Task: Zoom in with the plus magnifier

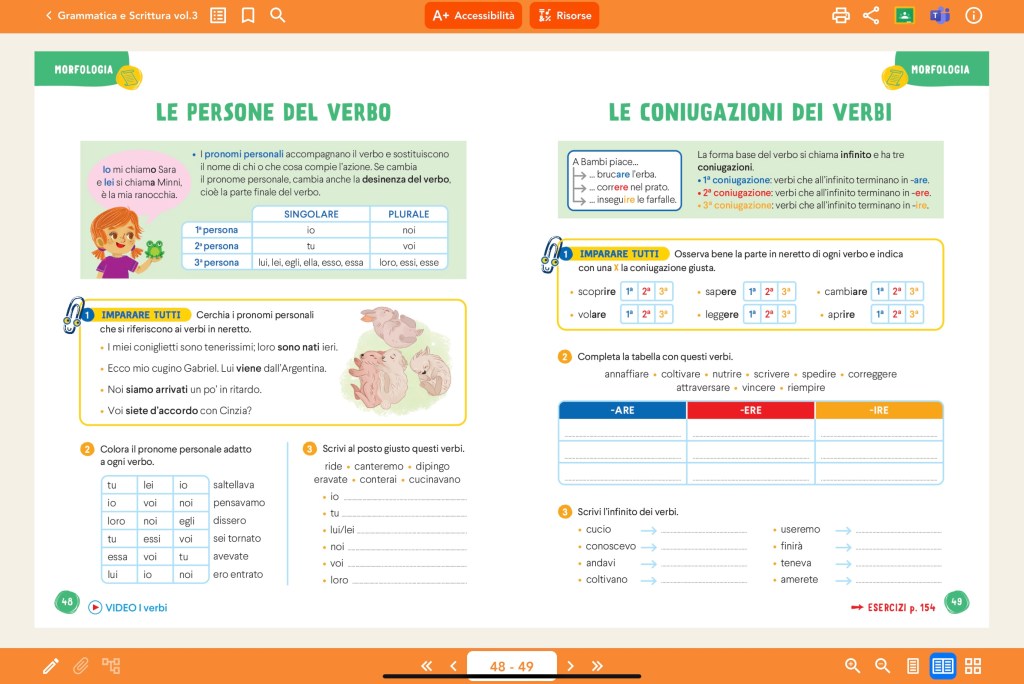Action: pos(853,666)
